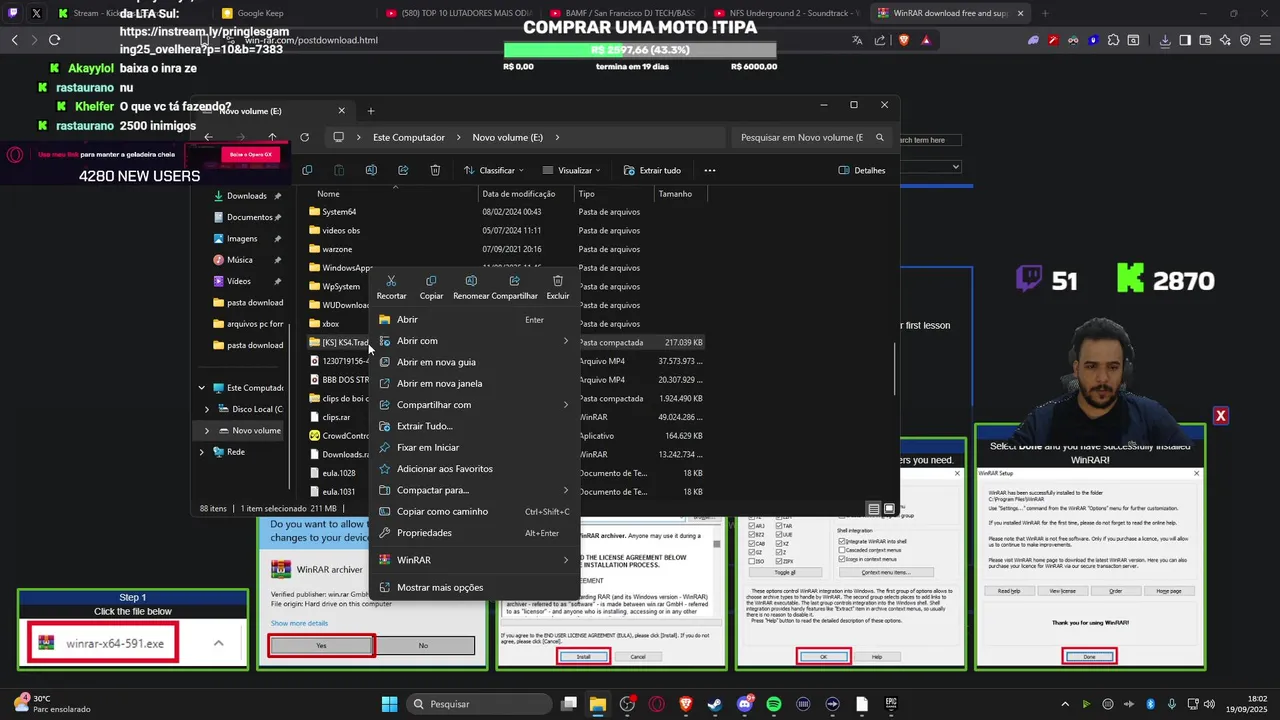This screenshot has height=720, width=1280.
Task: Click taskbar Pesquisar search field
Action: click(480, 704)
